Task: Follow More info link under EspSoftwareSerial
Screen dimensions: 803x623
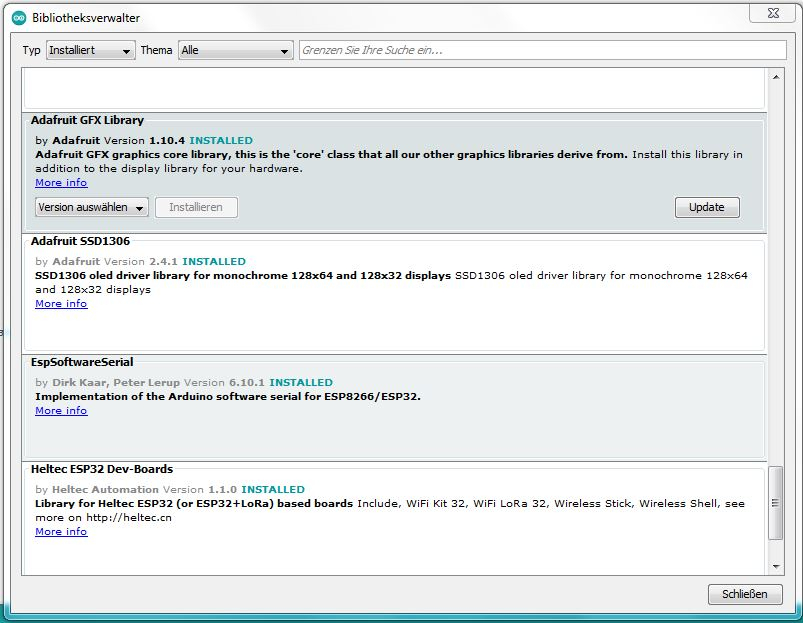Action: (61, 411)
